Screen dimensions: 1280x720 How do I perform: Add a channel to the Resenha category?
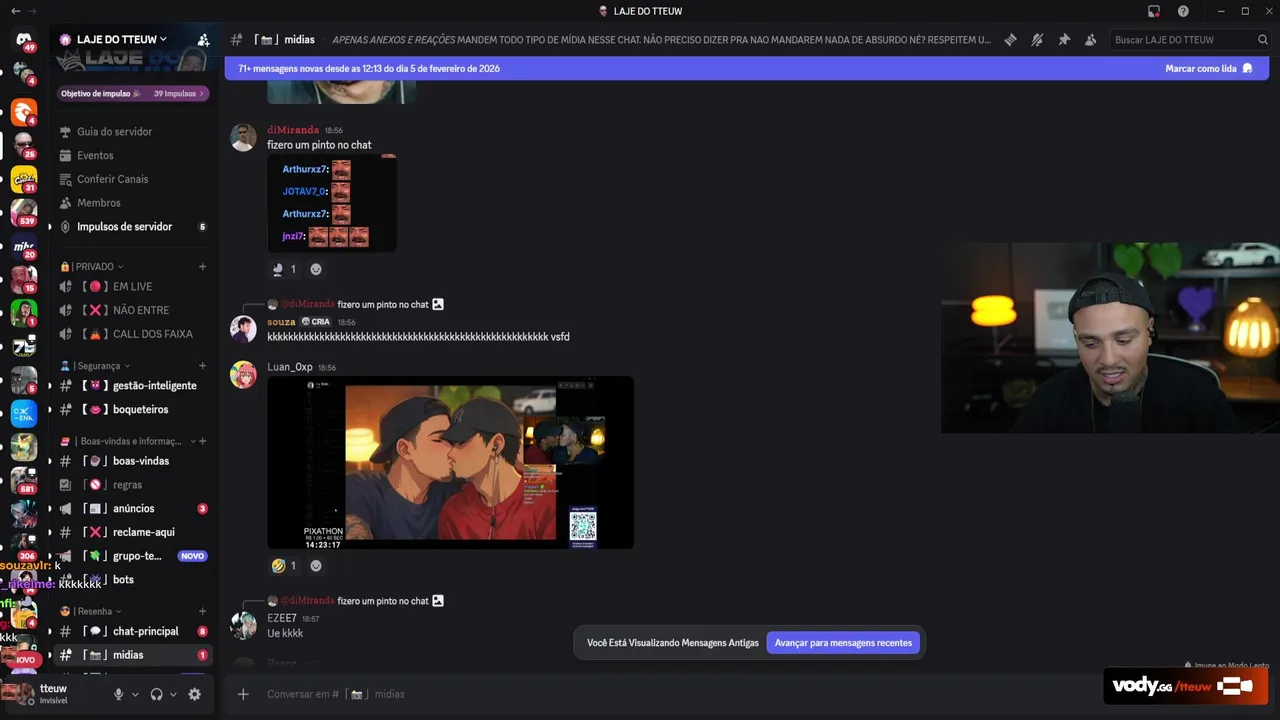[x=202, y=611]
